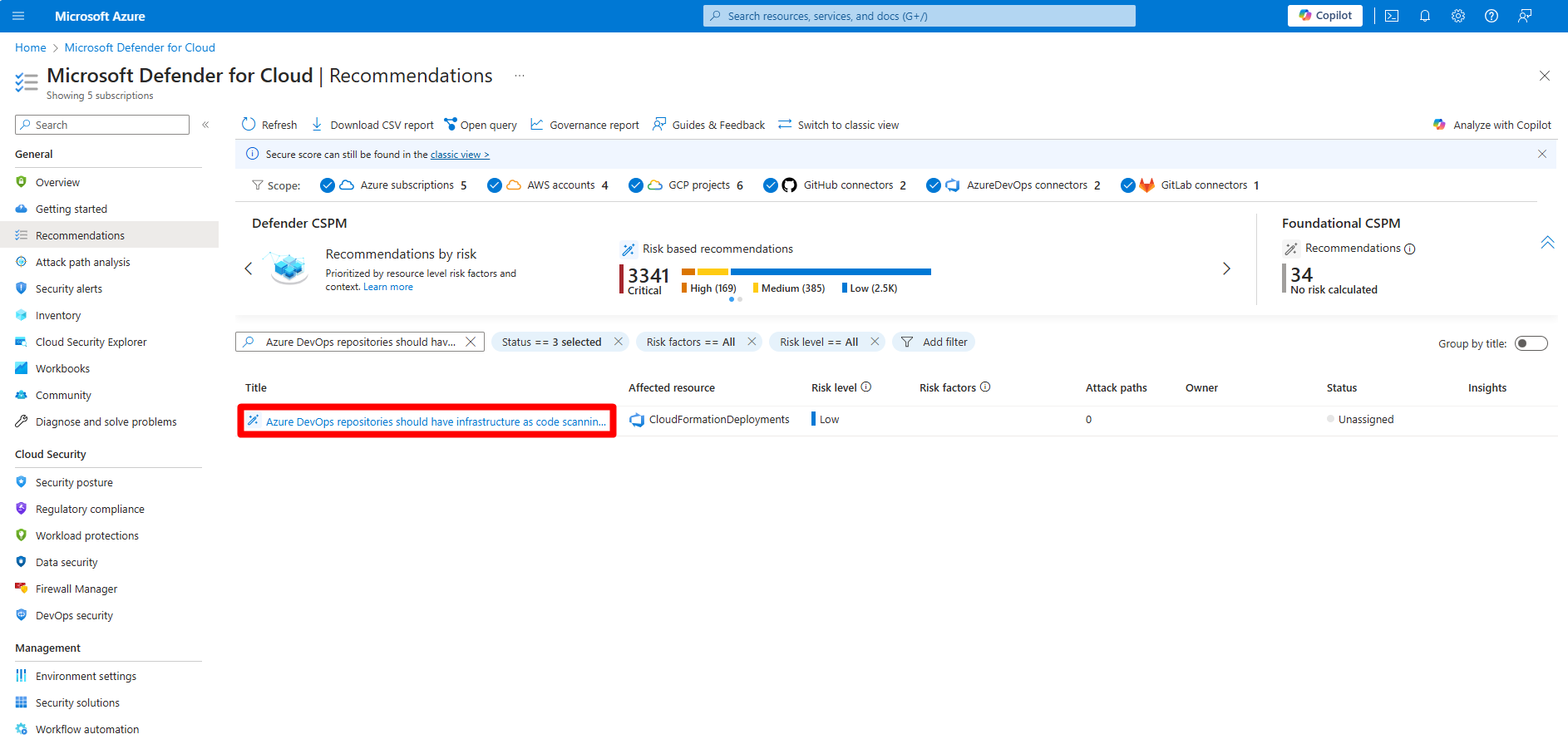The image size is (1568, 749).
Task: Click the Security solutions icon
Action: (x=22, y=702)
